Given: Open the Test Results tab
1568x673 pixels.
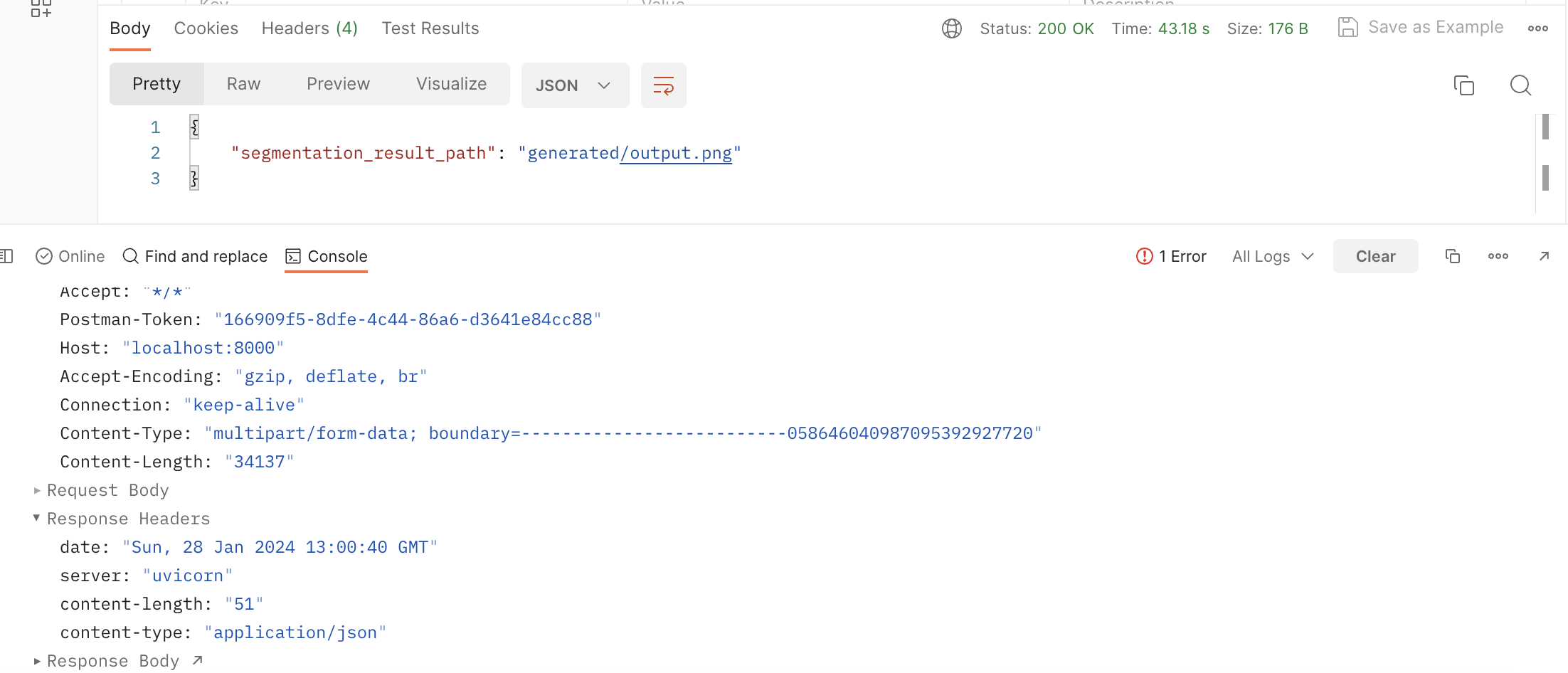Looking at the screenshot, I should click(x=430, y=28).
